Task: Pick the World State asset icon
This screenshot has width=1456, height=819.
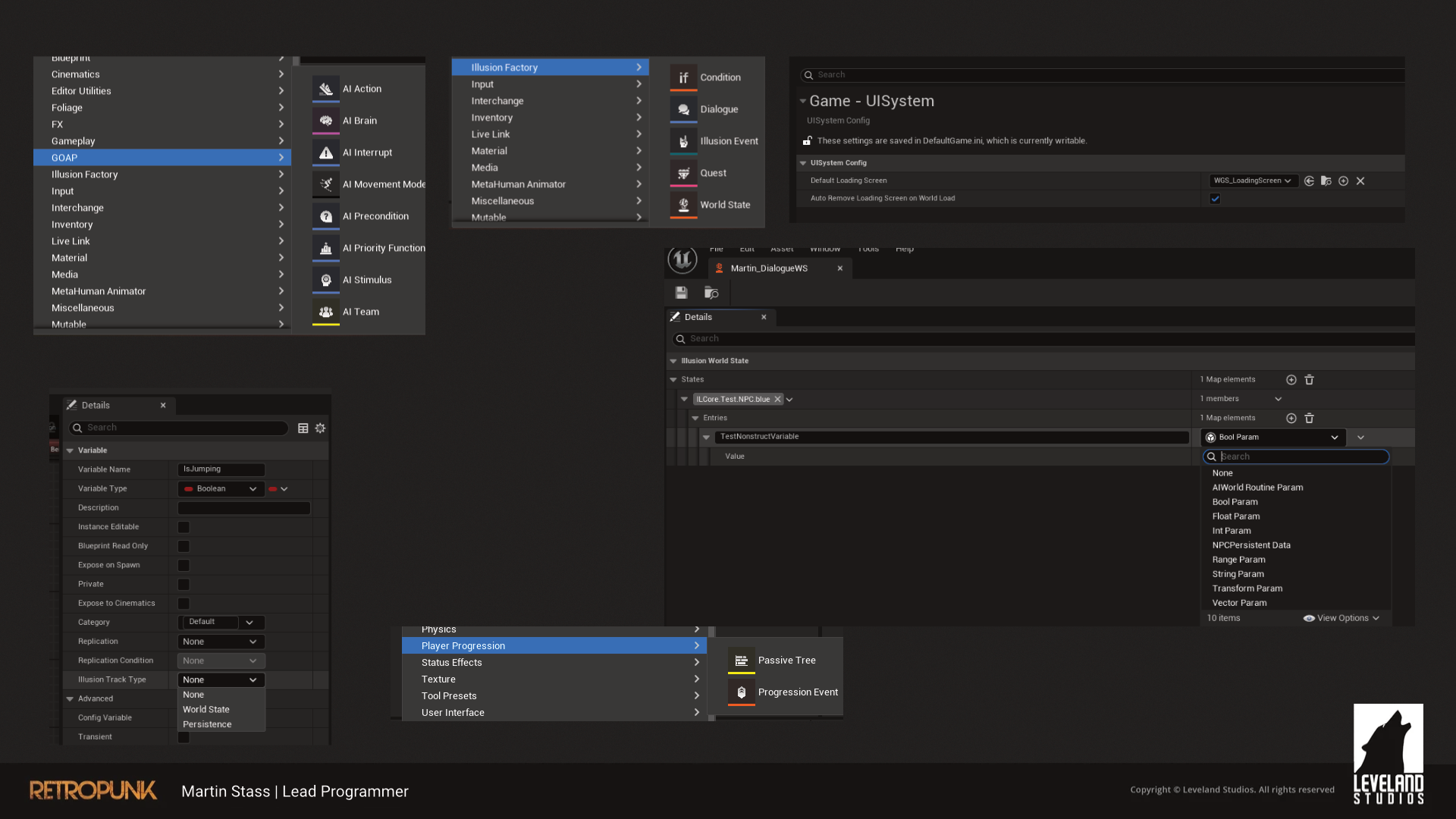Action: coord(683,205)
